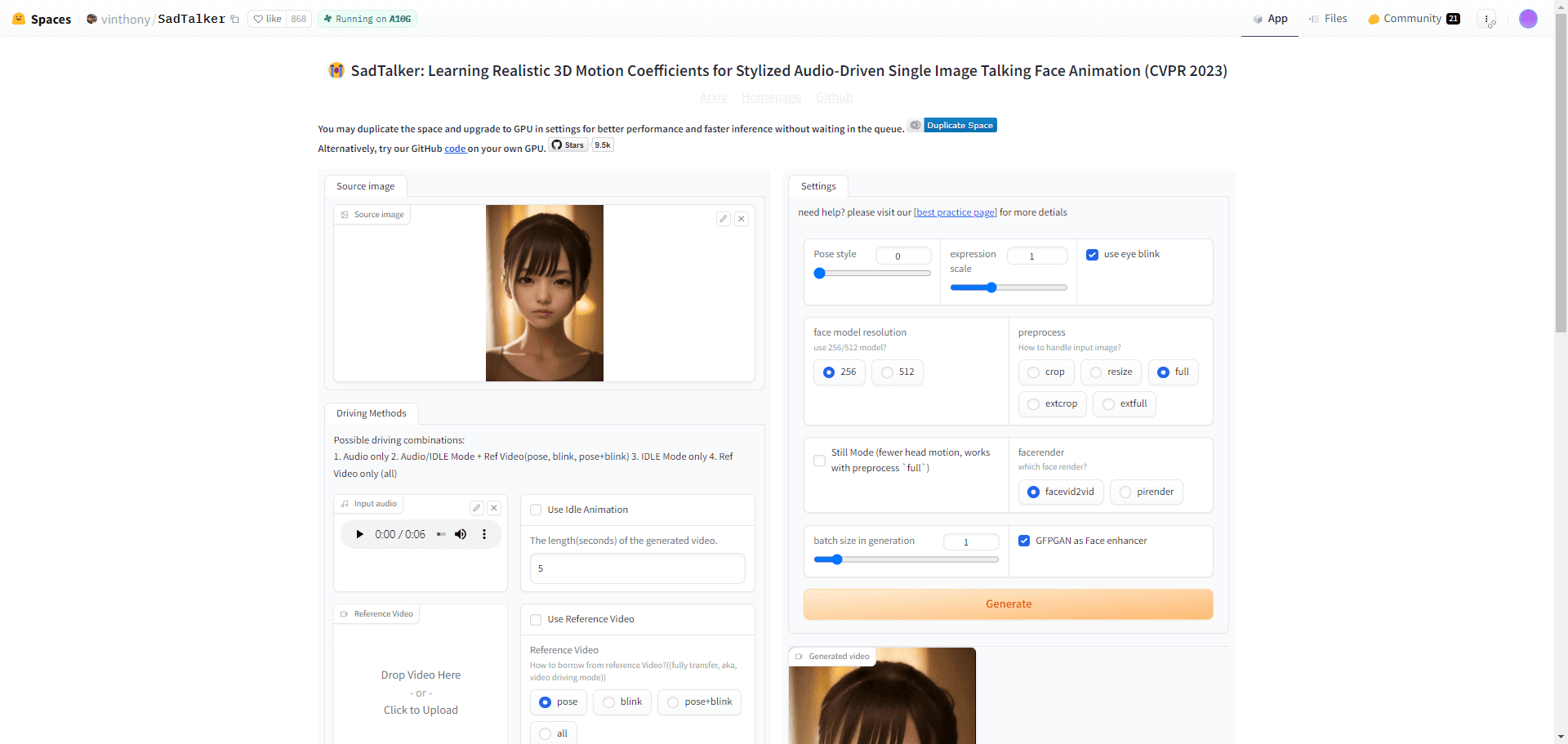The height and width of the screenshot is (744, 1568).
Task: Click the Running on A10G badge
Action: pos(367,19)
